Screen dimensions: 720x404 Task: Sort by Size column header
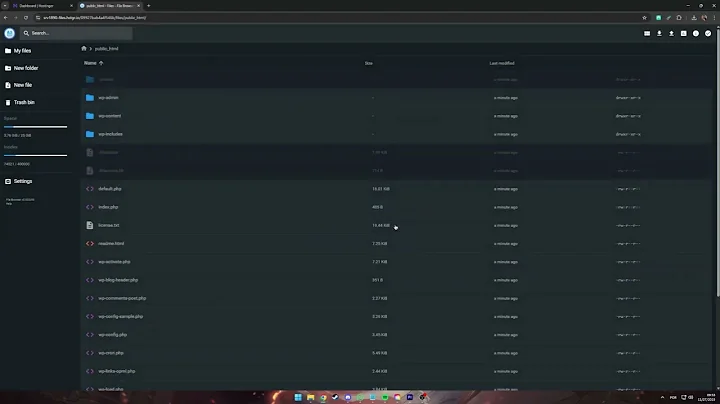[369, 63]
